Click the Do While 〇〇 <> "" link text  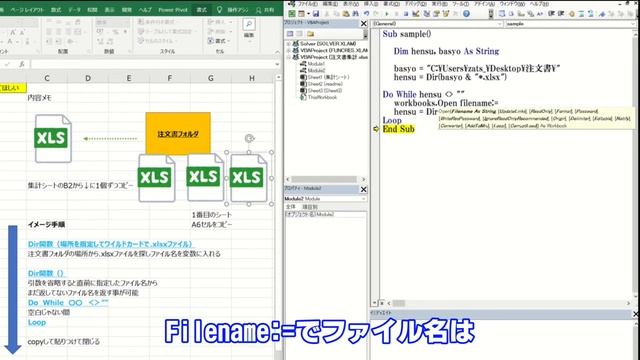point(68,303)
